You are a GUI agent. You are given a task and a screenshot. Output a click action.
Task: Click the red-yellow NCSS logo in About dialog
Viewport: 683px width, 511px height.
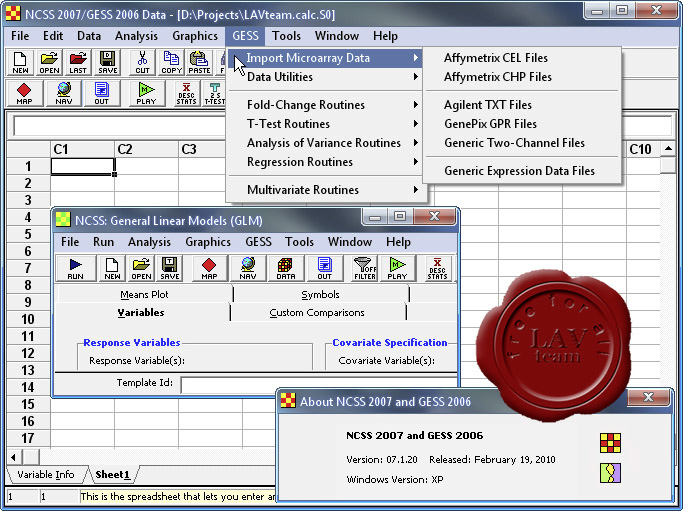pos(610,443)
